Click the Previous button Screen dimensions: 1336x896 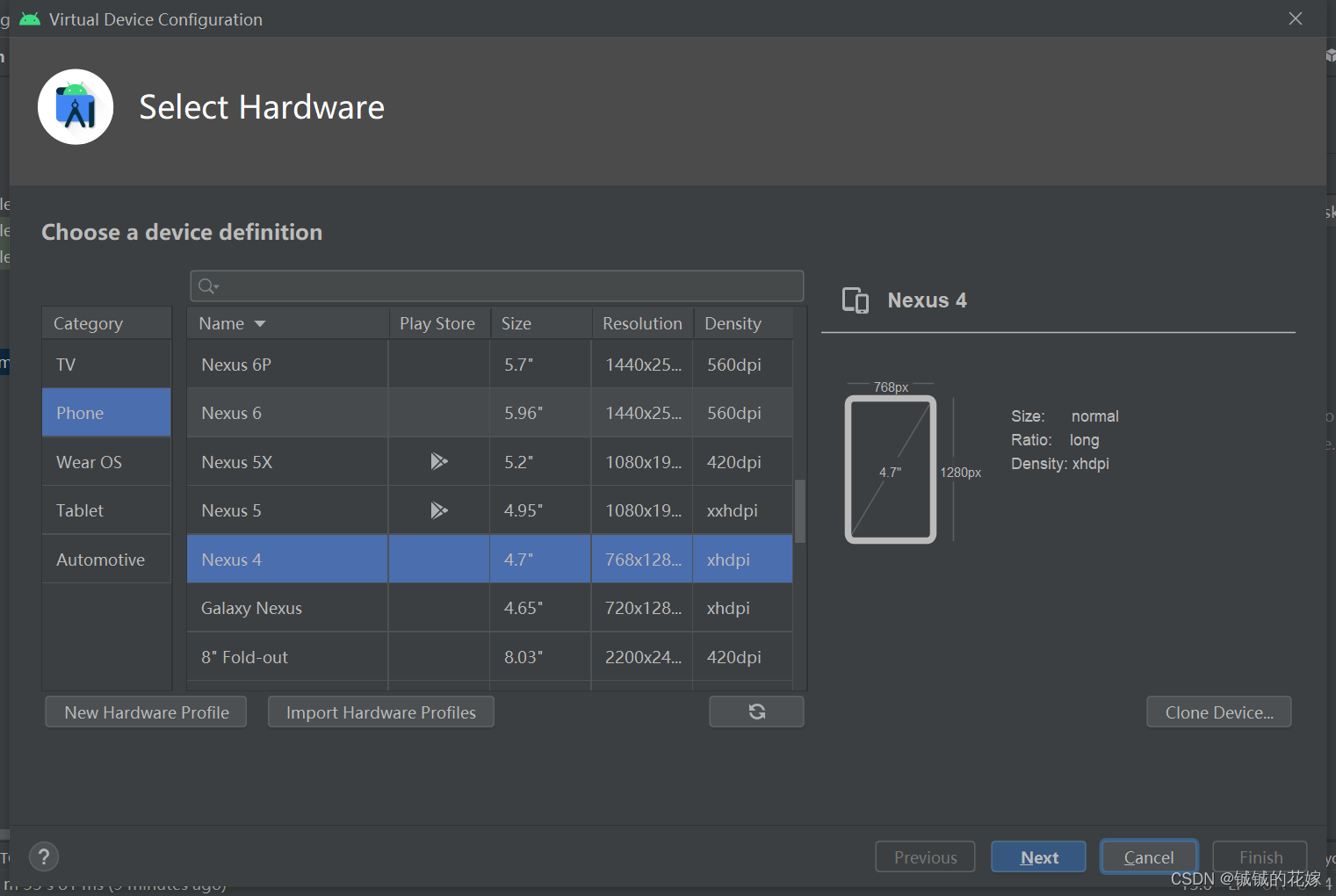[925, 857]
